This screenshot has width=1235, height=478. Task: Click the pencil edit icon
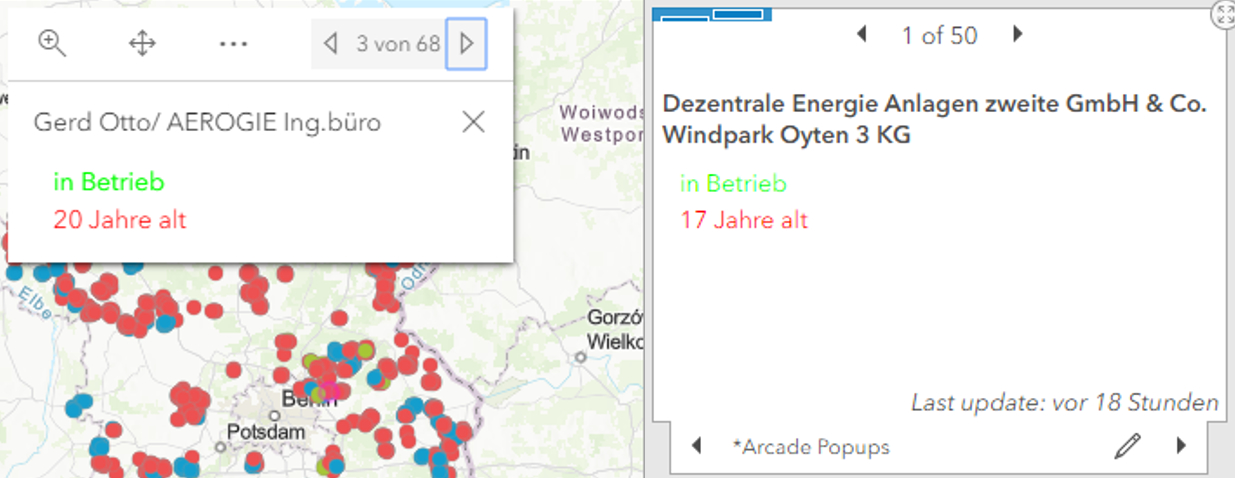pyautogui.click(x=1127, y=446)
